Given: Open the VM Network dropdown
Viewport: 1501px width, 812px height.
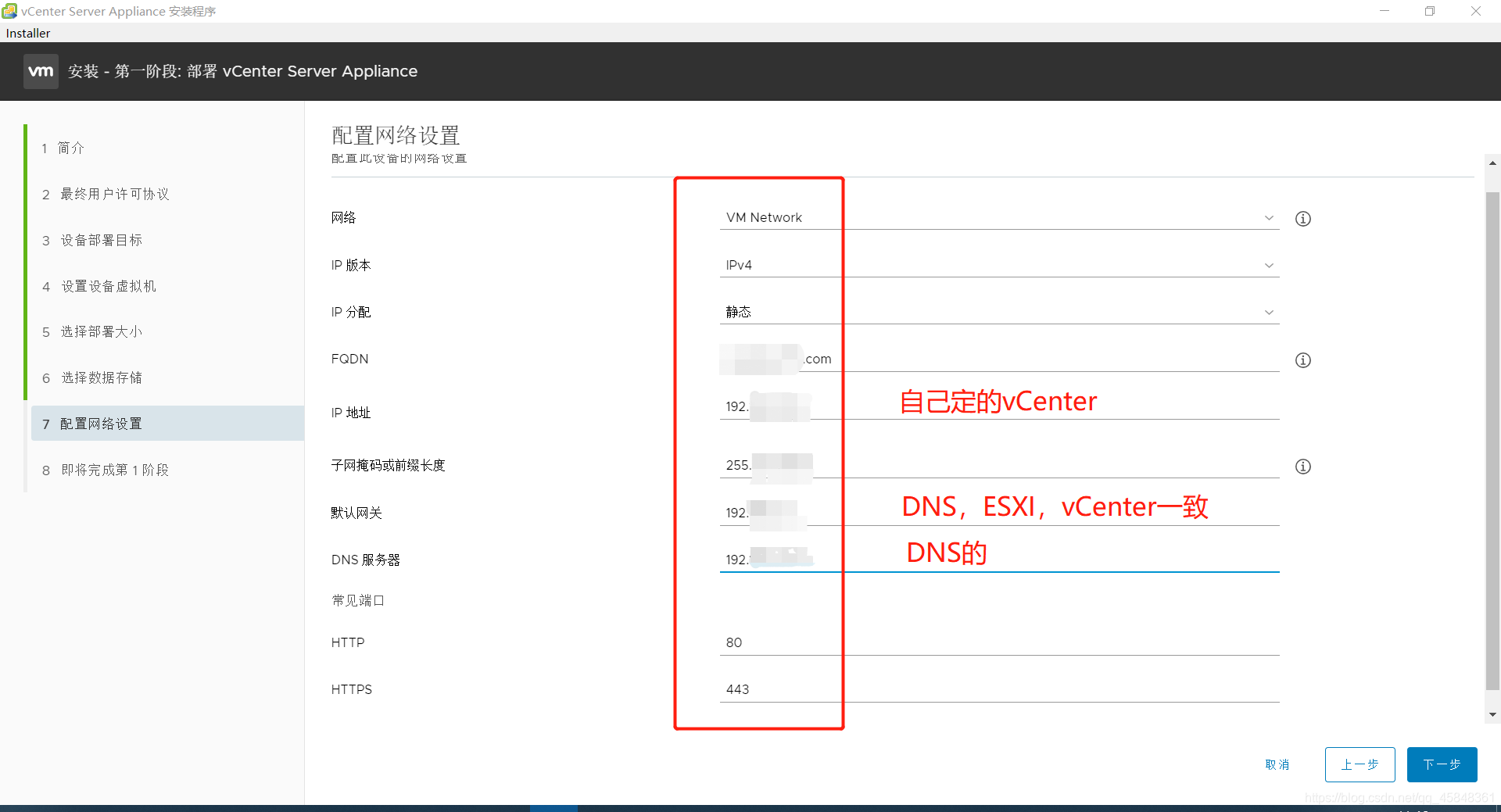Looking at the screenshot, I should click(x=999, y=217).
